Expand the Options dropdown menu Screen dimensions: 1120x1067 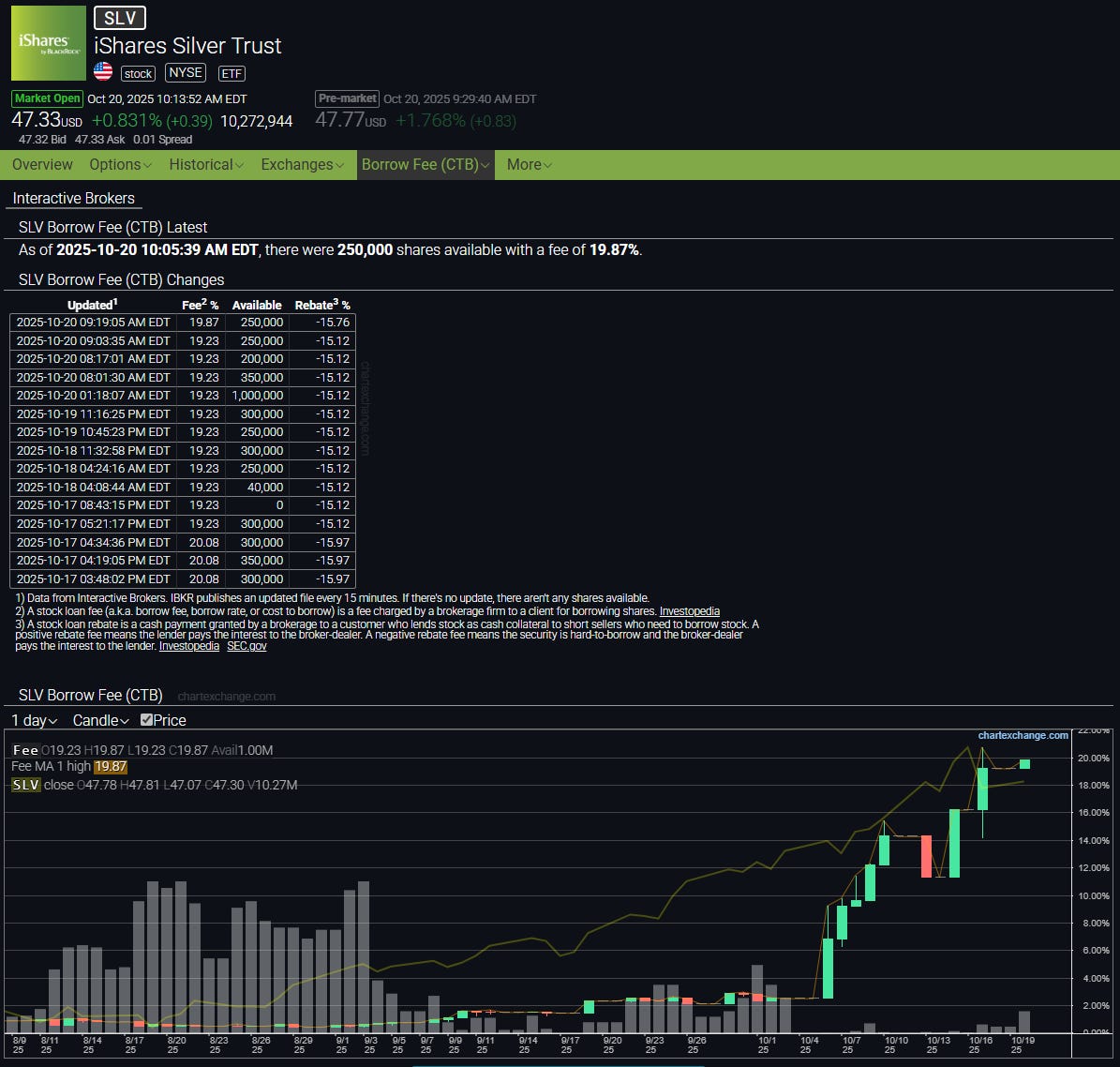pos(120,164)
